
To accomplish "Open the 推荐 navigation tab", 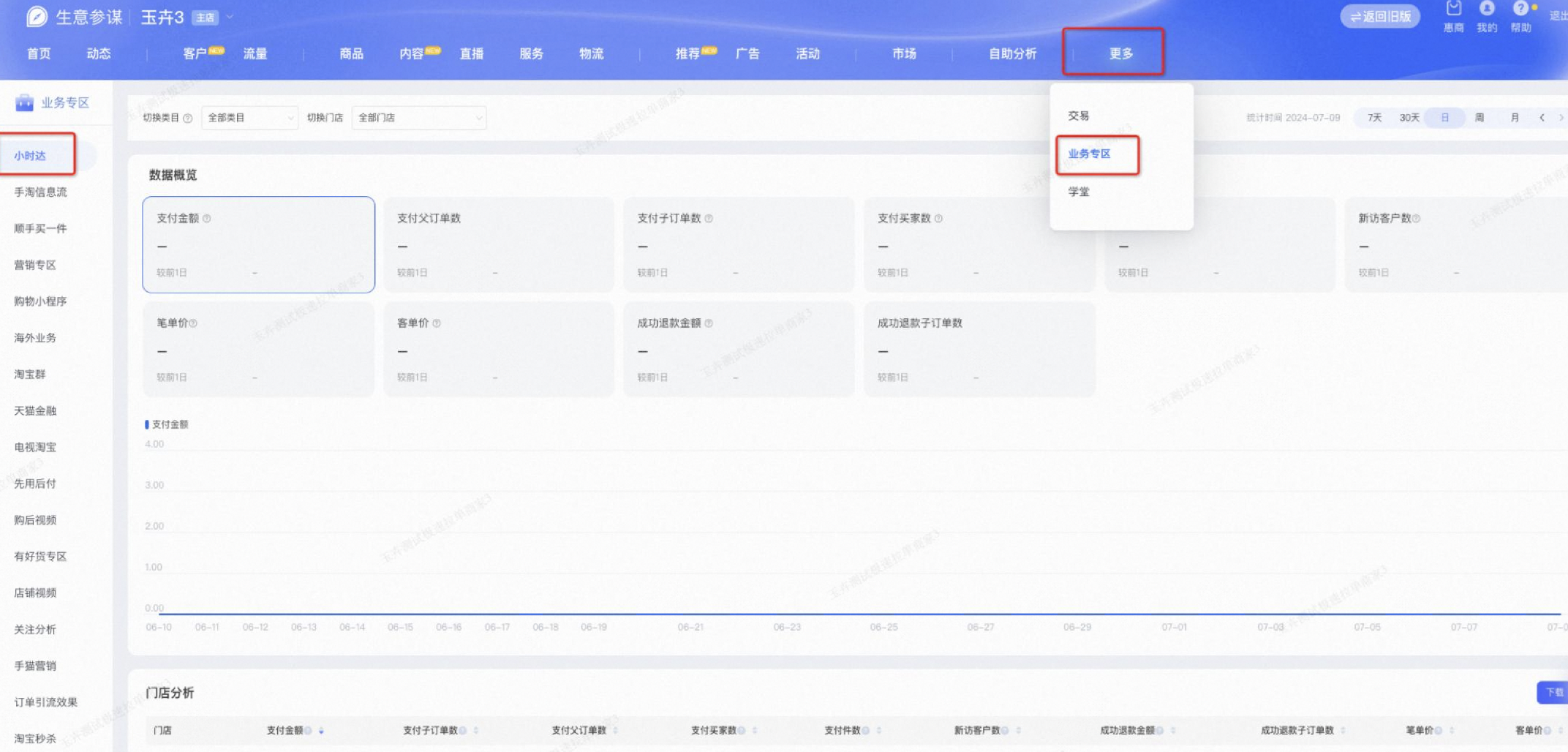I will pyautogui.click(x=687, y=53).
